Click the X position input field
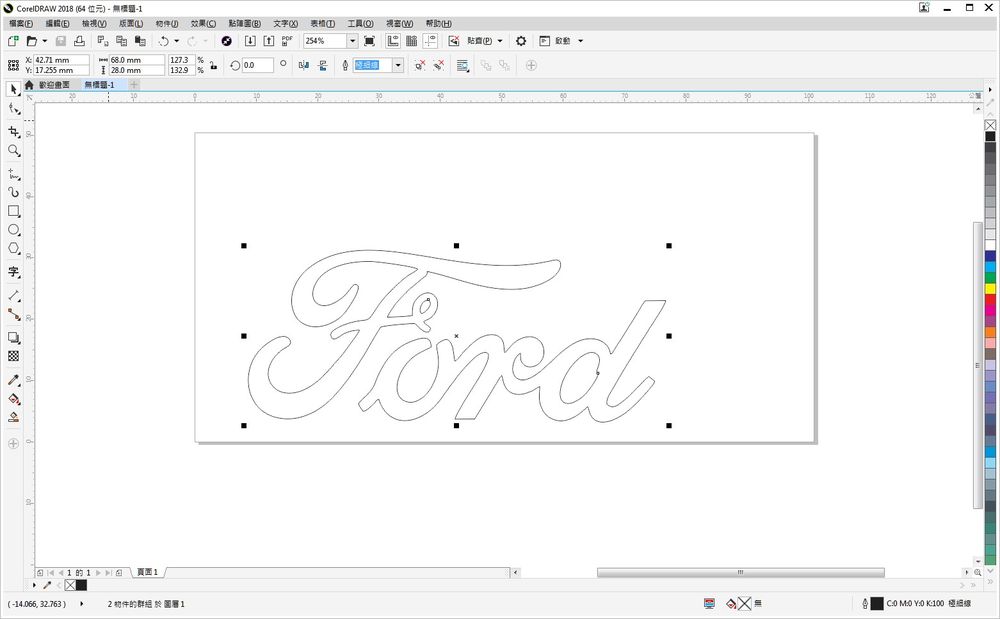Image resolution: width=1000 pixels, height=619 pixels. (61, 60)
